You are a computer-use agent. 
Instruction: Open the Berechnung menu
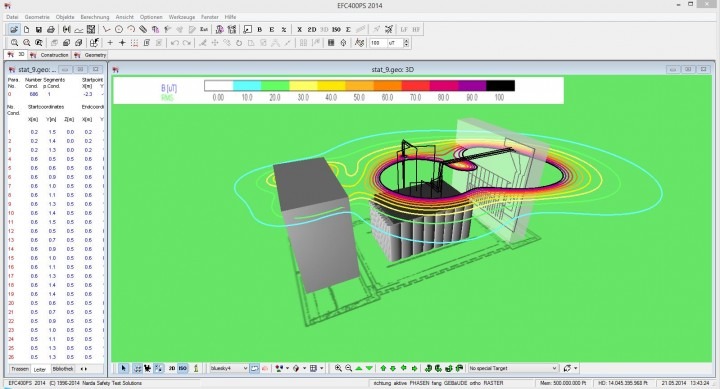[95, 17]
